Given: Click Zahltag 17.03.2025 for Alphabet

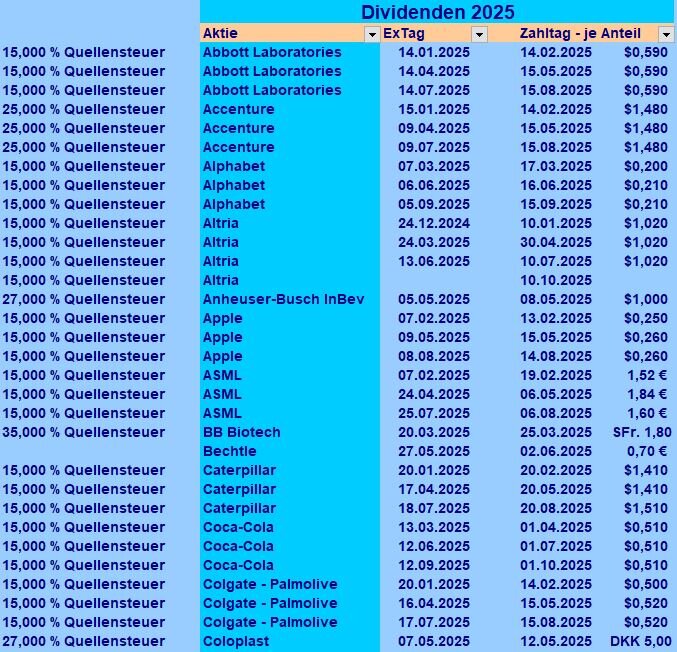Looking at the screenshot, I should [x=556, y=166].
